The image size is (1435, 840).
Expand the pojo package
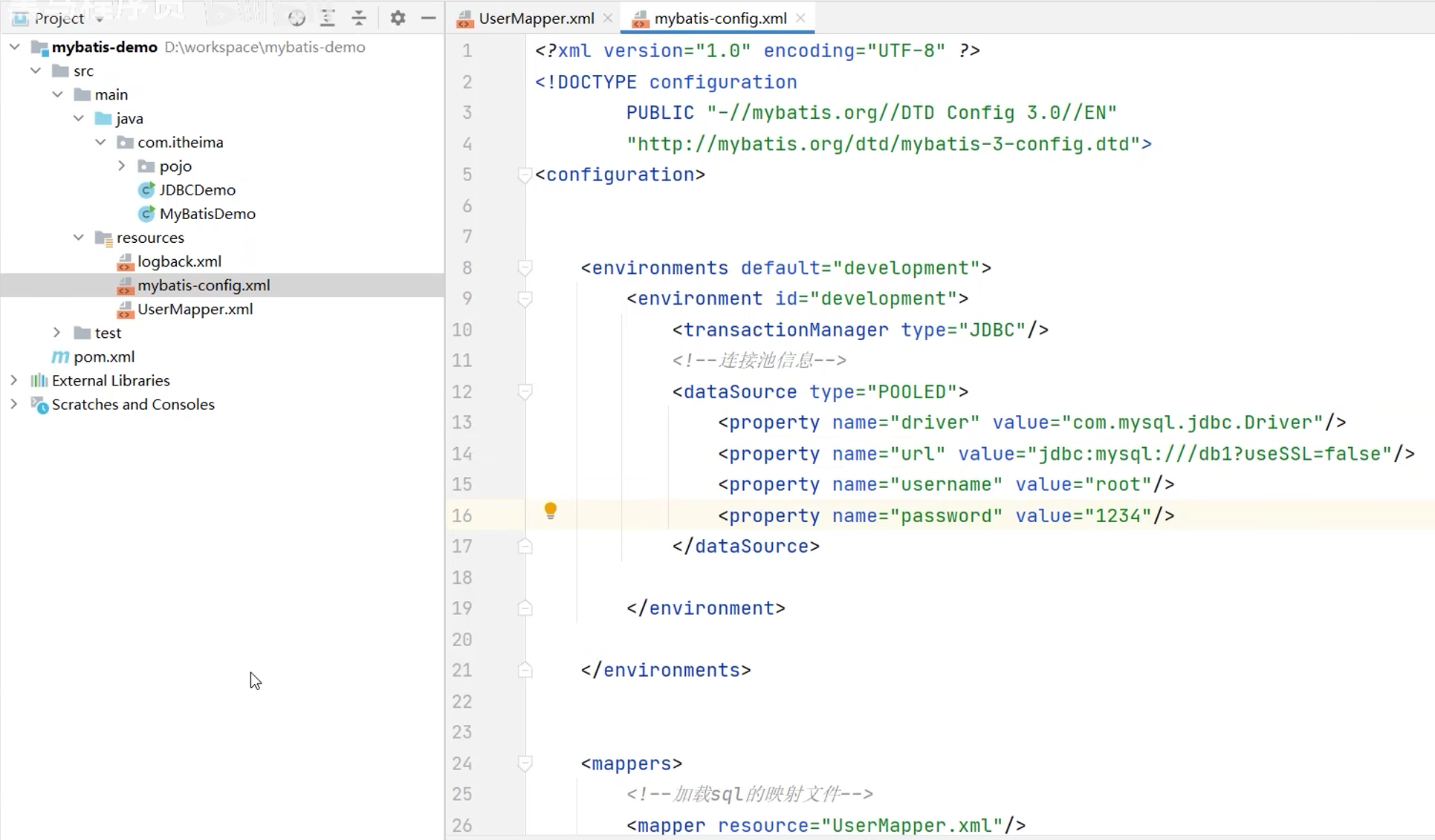(x=122, y=166)
